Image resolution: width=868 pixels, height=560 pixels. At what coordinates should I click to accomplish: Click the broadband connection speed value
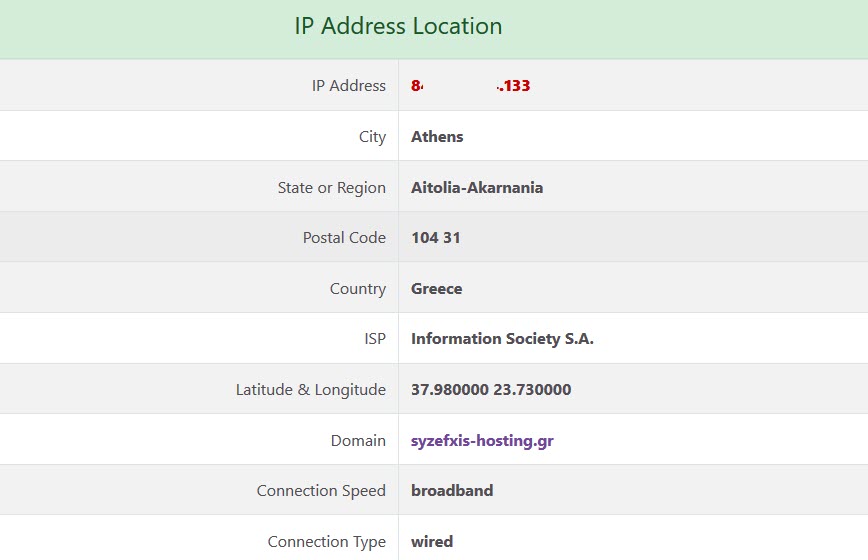tap(452, 491)
